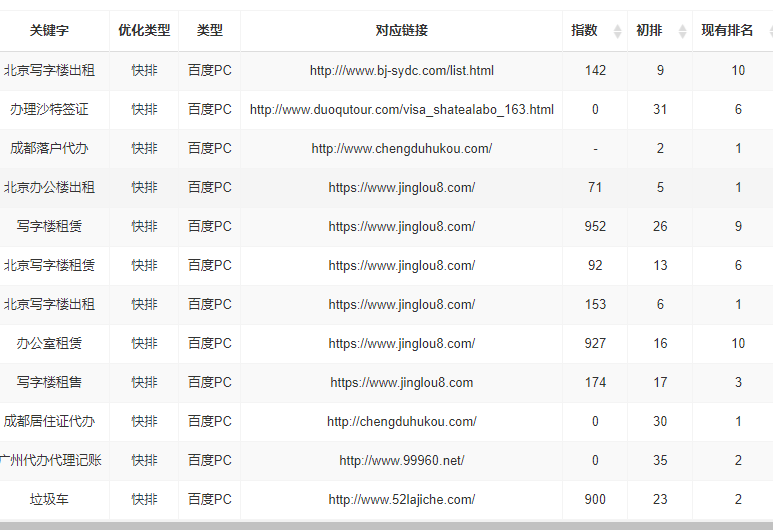The width and height of the screenshot is (773, 530).
Task: Click the 现有排名 value 3 in 写字楼租售 row
Action: [738, 382]
